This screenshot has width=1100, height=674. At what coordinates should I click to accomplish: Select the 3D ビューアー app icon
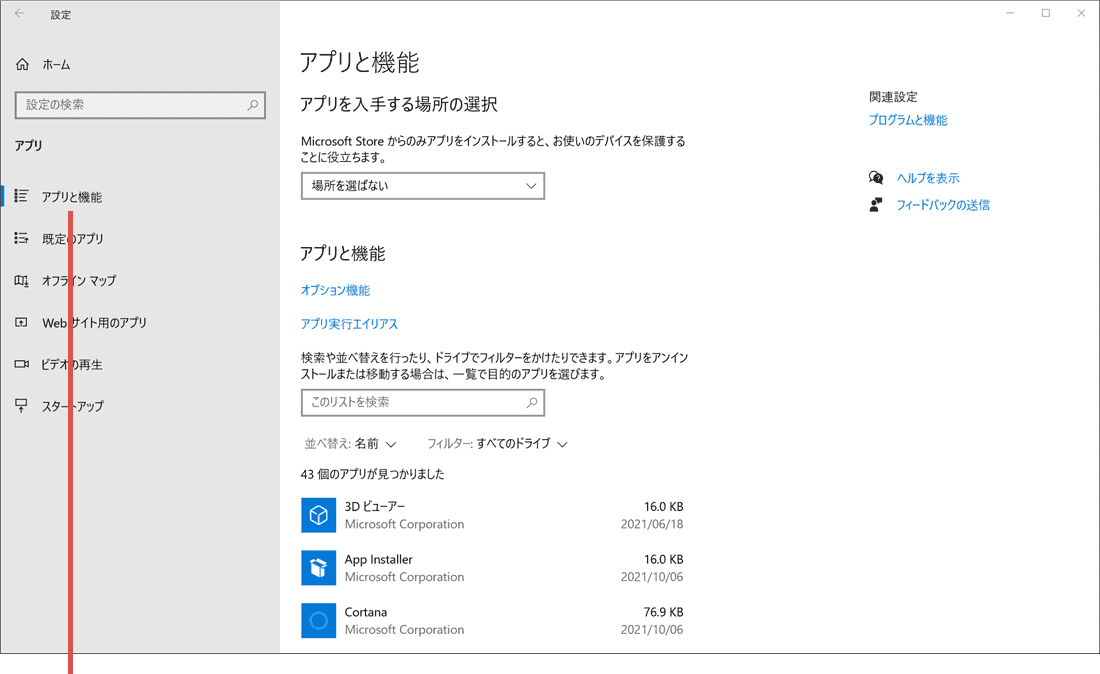pyautogui.click(x=318, y=514)
